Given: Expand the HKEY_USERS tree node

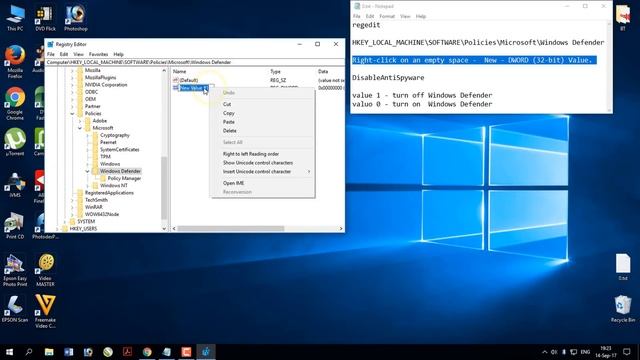Looking at the screenshot, I should (58, 229).
